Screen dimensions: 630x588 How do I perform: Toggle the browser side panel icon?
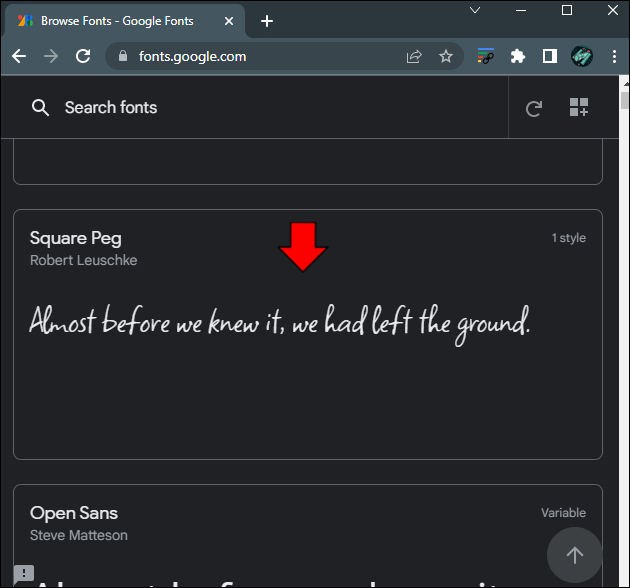(x=549, y=57)
